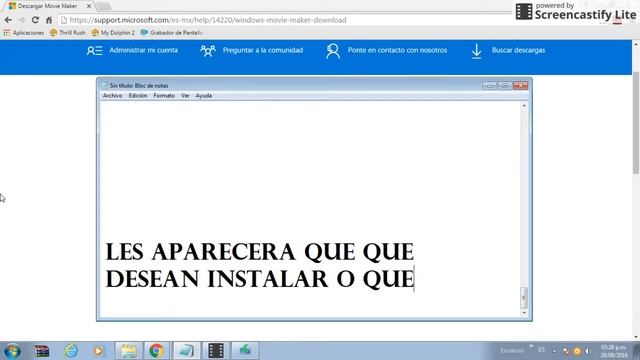Image resolution: width=640 pixels, height=360 pixels.
Task: Open a new Chrome tab
Action: coord(104,6)
